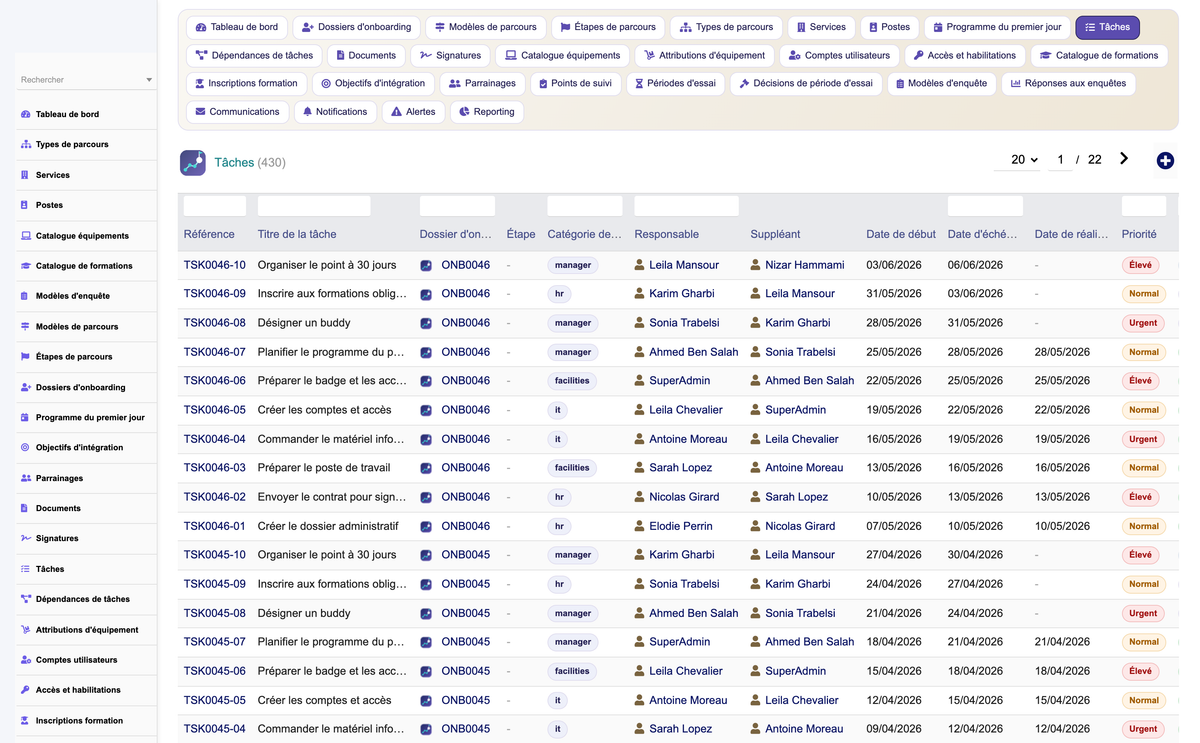Click the Programme du premier jour sidebar icon
This screenshot has height=743, width=1200.
click(25, 417)
